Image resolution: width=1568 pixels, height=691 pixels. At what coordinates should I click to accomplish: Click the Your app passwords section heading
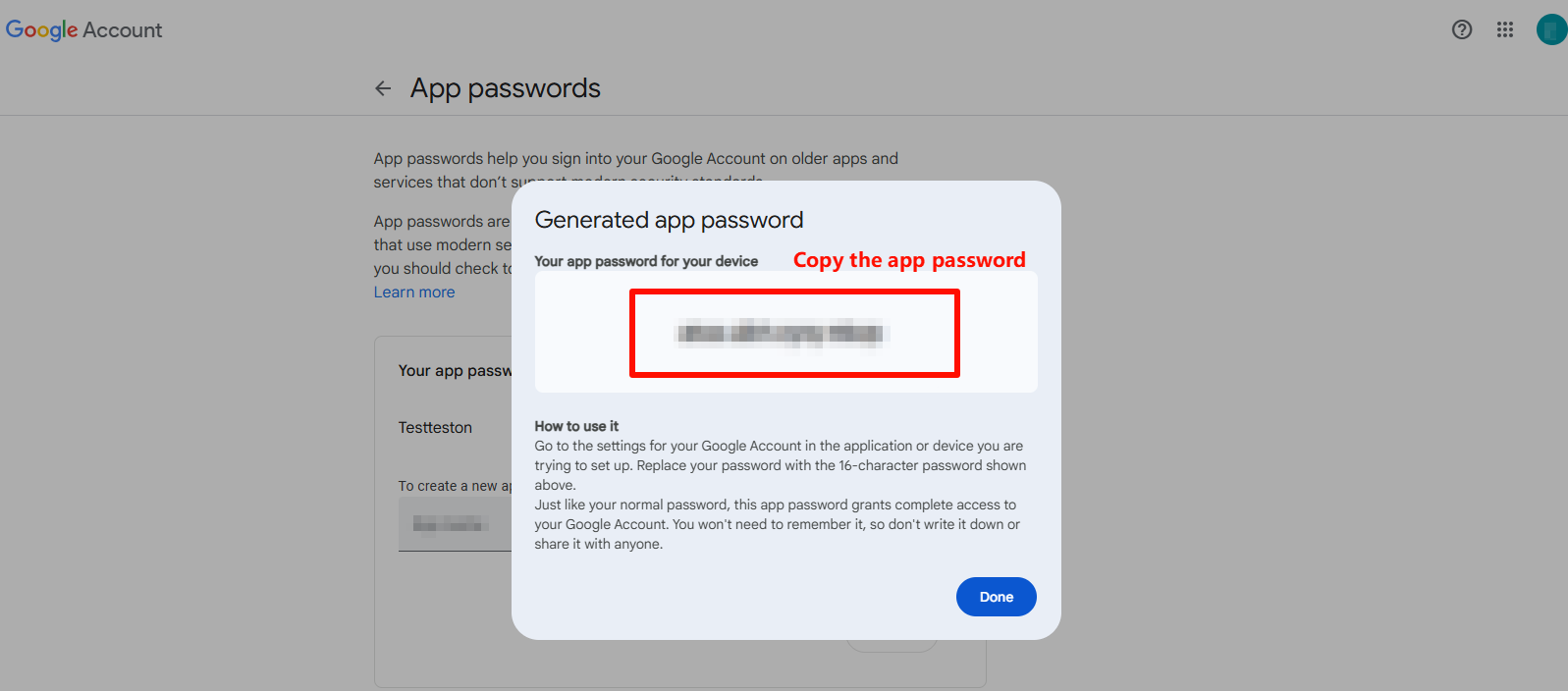[x=455, y=371]
